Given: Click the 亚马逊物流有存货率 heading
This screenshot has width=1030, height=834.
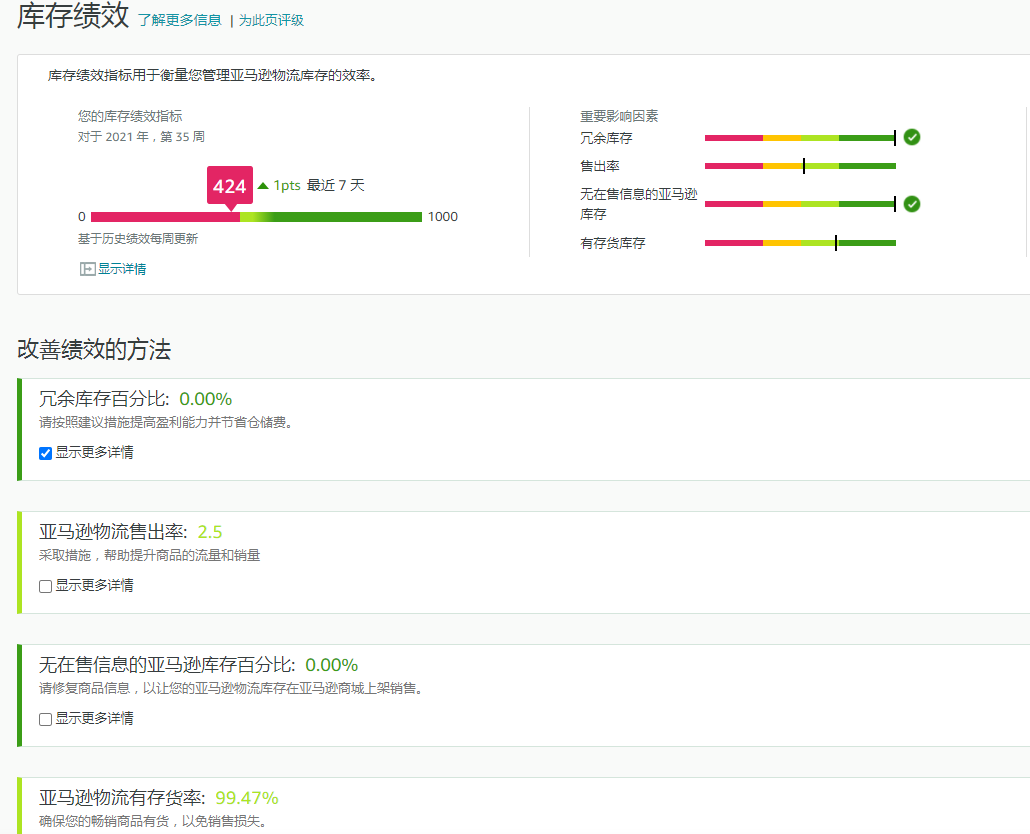Looking at the screenshot, I should tap(122, 798).
